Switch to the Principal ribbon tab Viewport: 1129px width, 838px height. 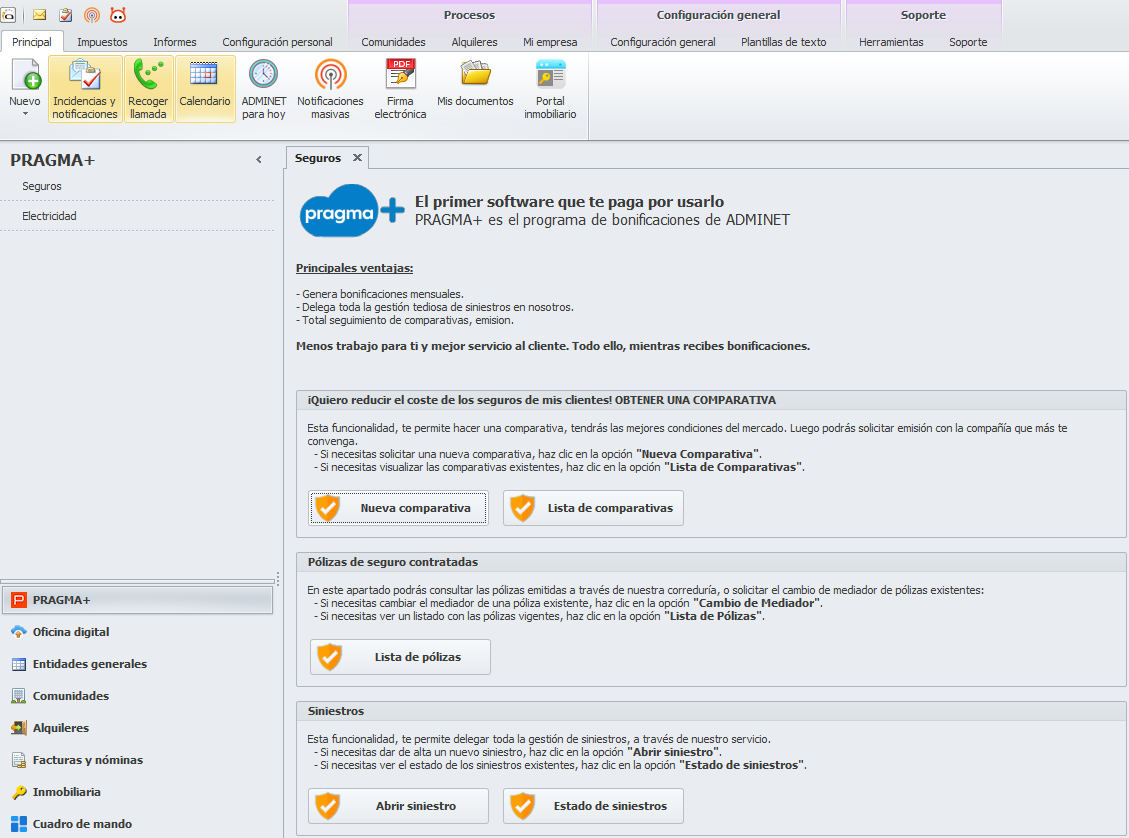click(32, 42)
